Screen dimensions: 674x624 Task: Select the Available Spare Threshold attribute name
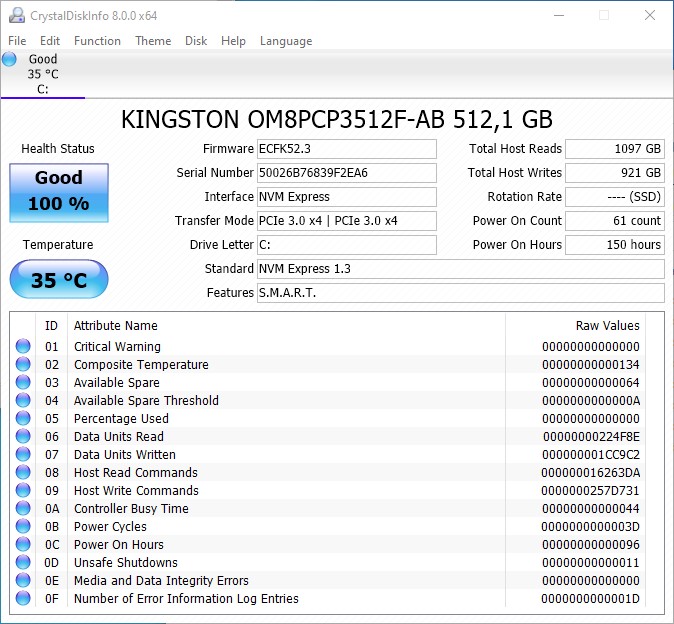click(x=146, y=401)
